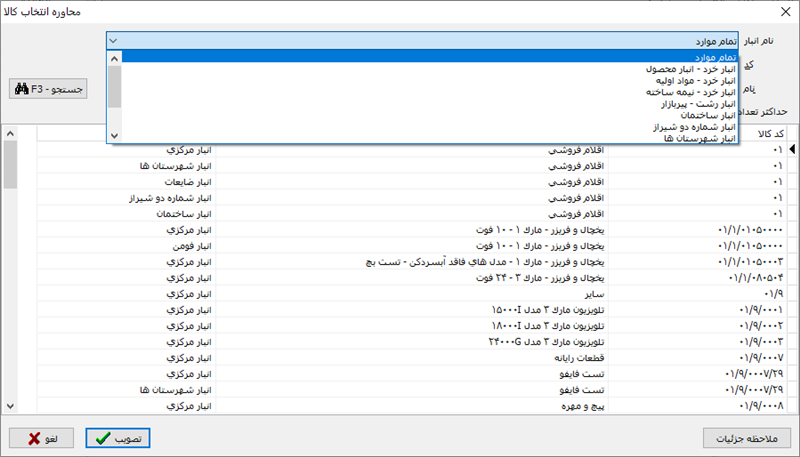Click red X on لغو button
This screenshot has width=800, height=457.
point(34,439)
